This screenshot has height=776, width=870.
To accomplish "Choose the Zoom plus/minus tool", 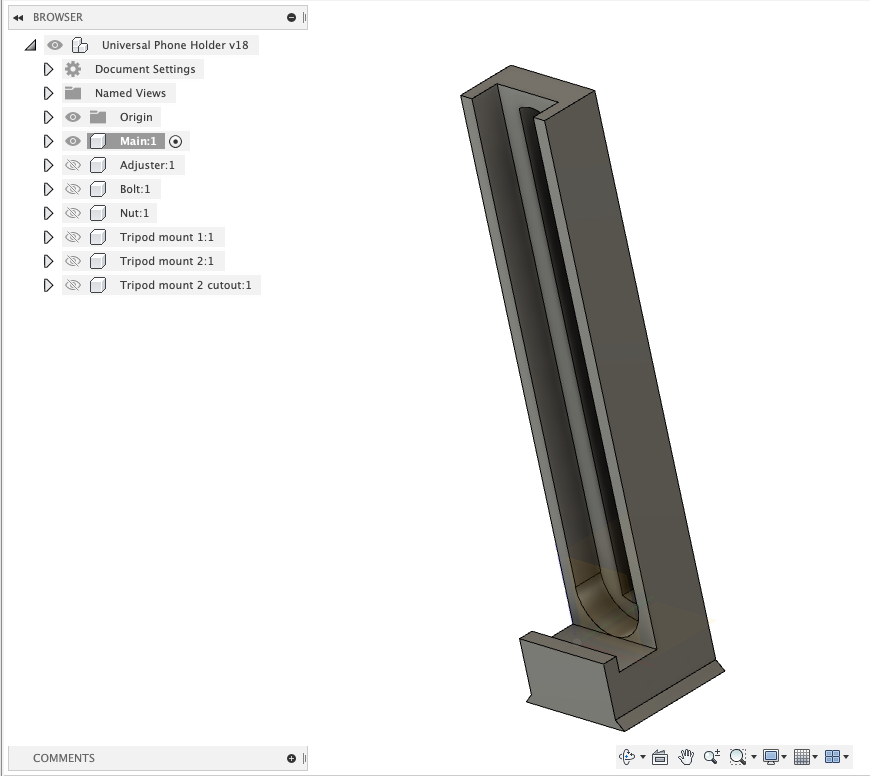I will (712, 757).
